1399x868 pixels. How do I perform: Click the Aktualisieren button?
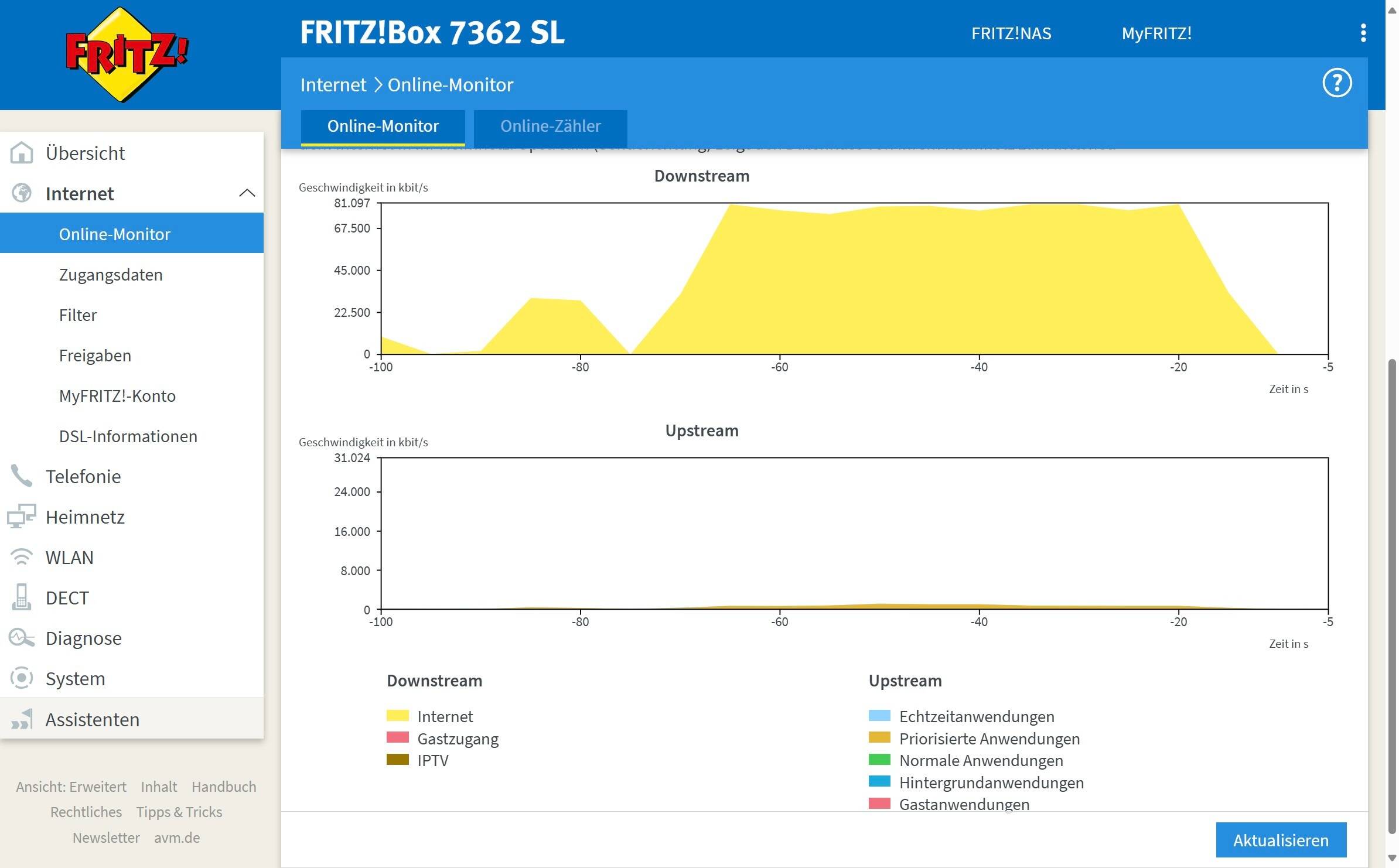pos(1281,840)
